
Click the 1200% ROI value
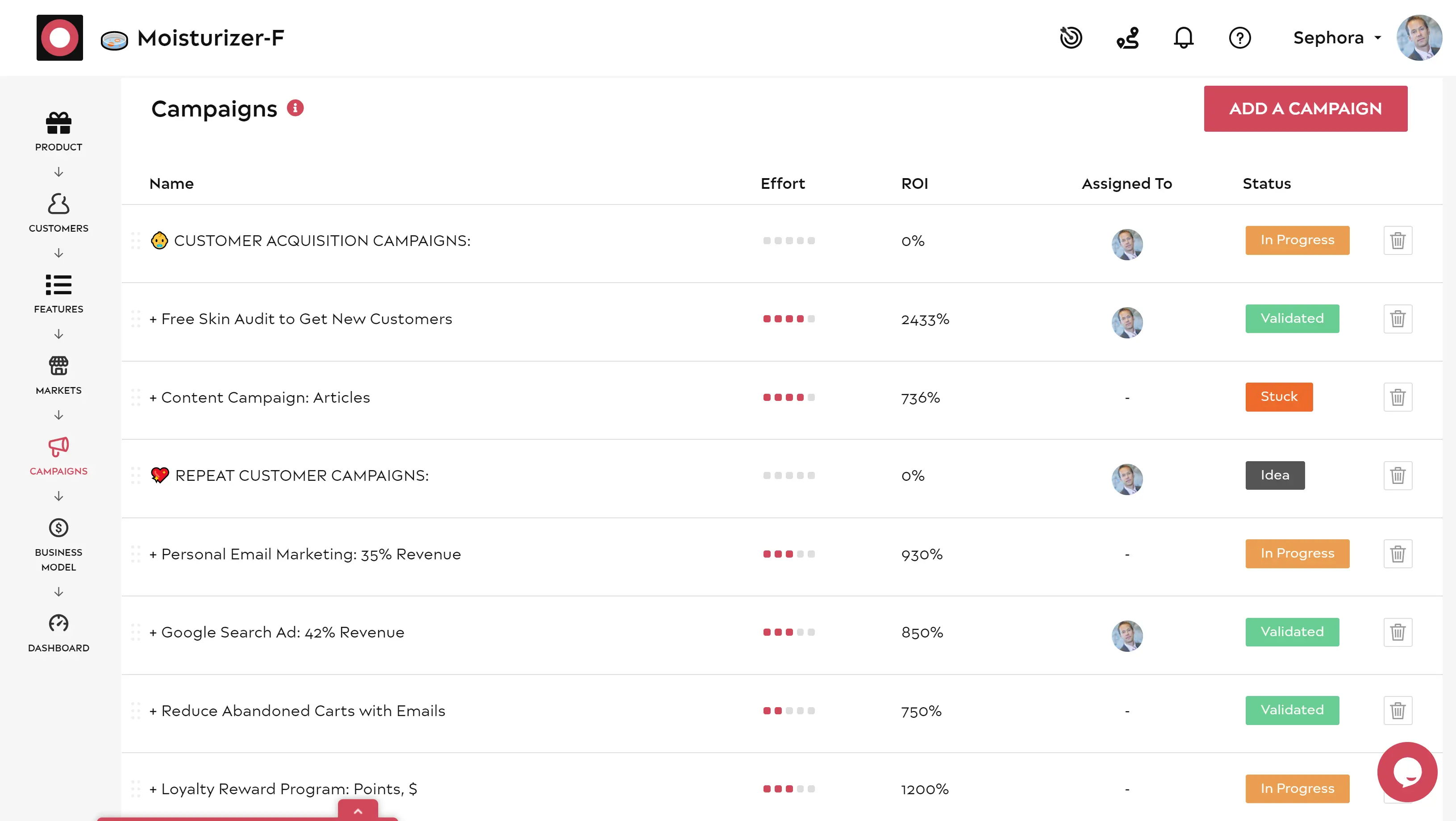(925, 789)
